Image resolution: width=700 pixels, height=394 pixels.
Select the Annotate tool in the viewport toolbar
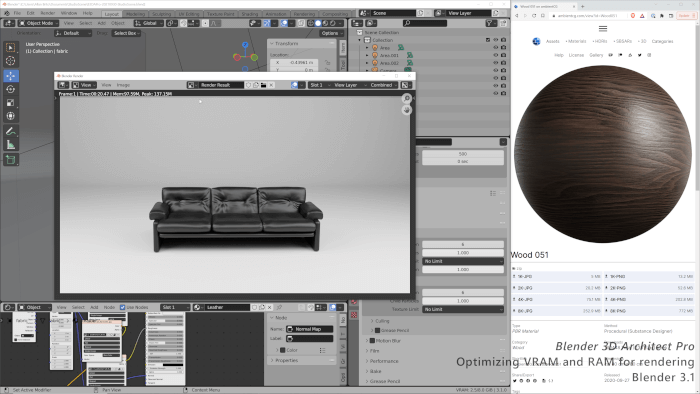pos(11,131)
